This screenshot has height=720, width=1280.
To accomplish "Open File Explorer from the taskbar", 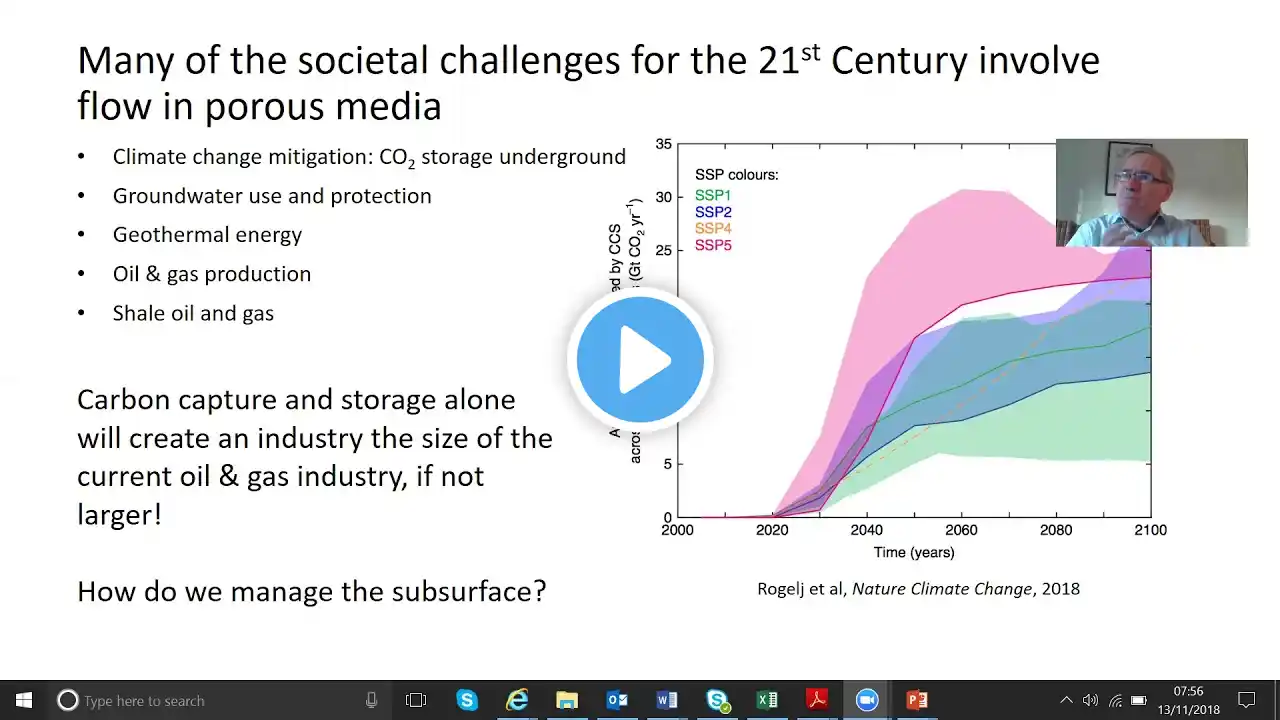I will coord(567,700).
